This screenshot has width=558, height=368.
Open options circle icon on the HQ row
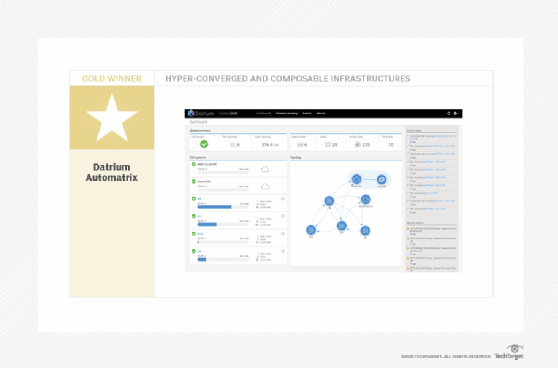[283, 216]
